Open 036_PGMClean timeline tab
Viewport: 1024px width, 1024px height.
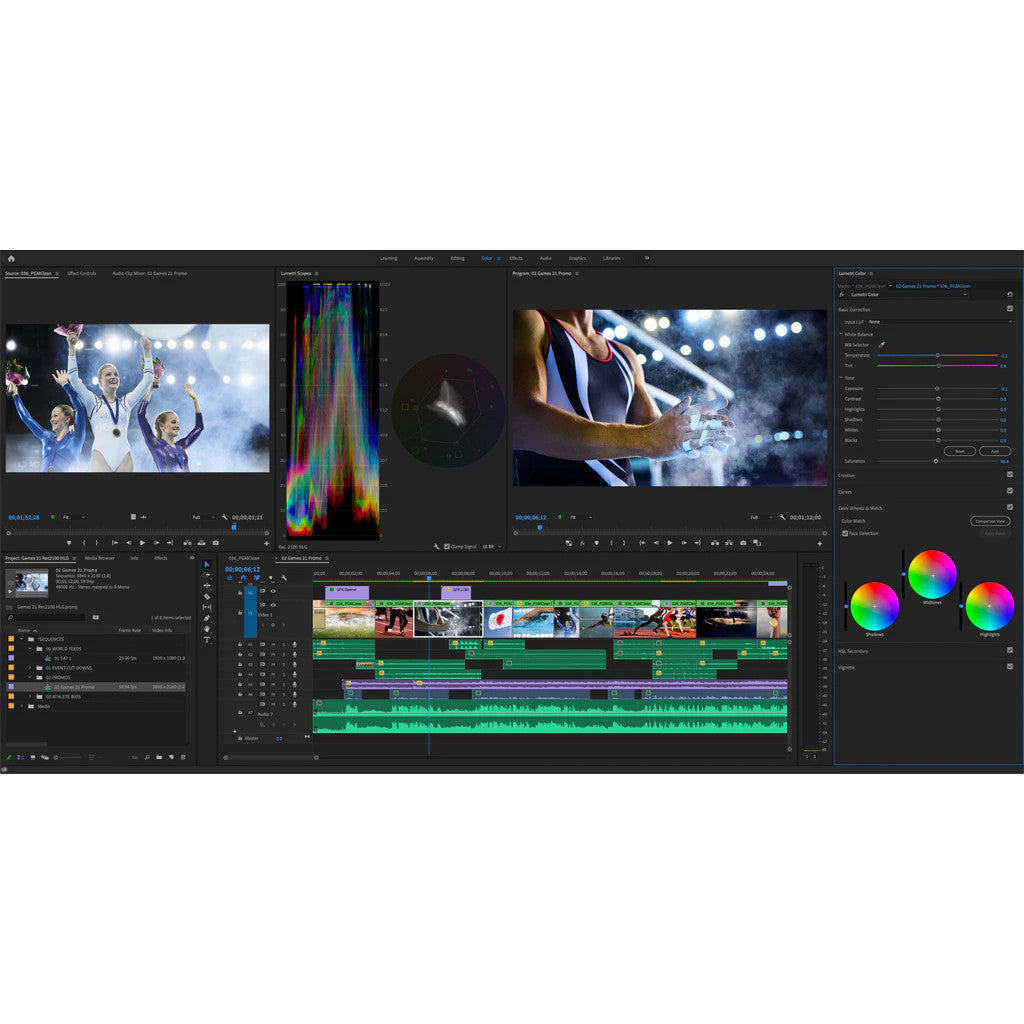(x=244, y=558)
